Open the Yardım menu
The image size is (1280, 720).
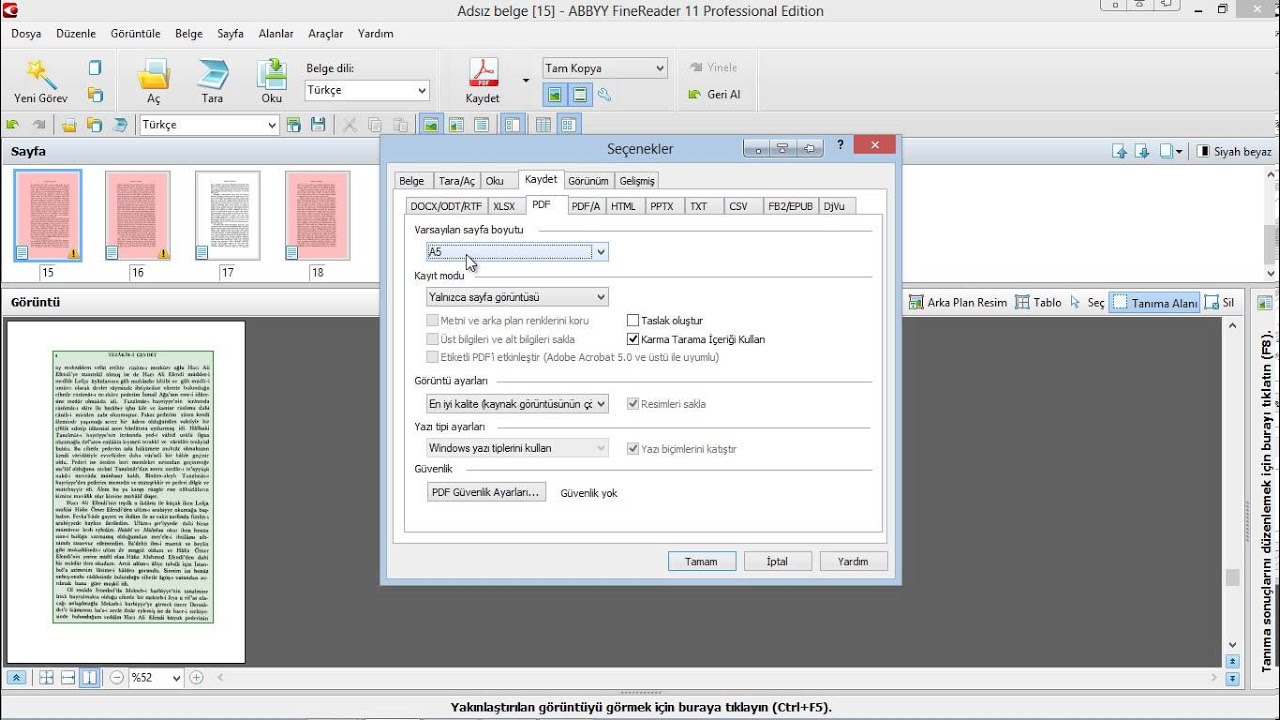click(x=375, y=34)
